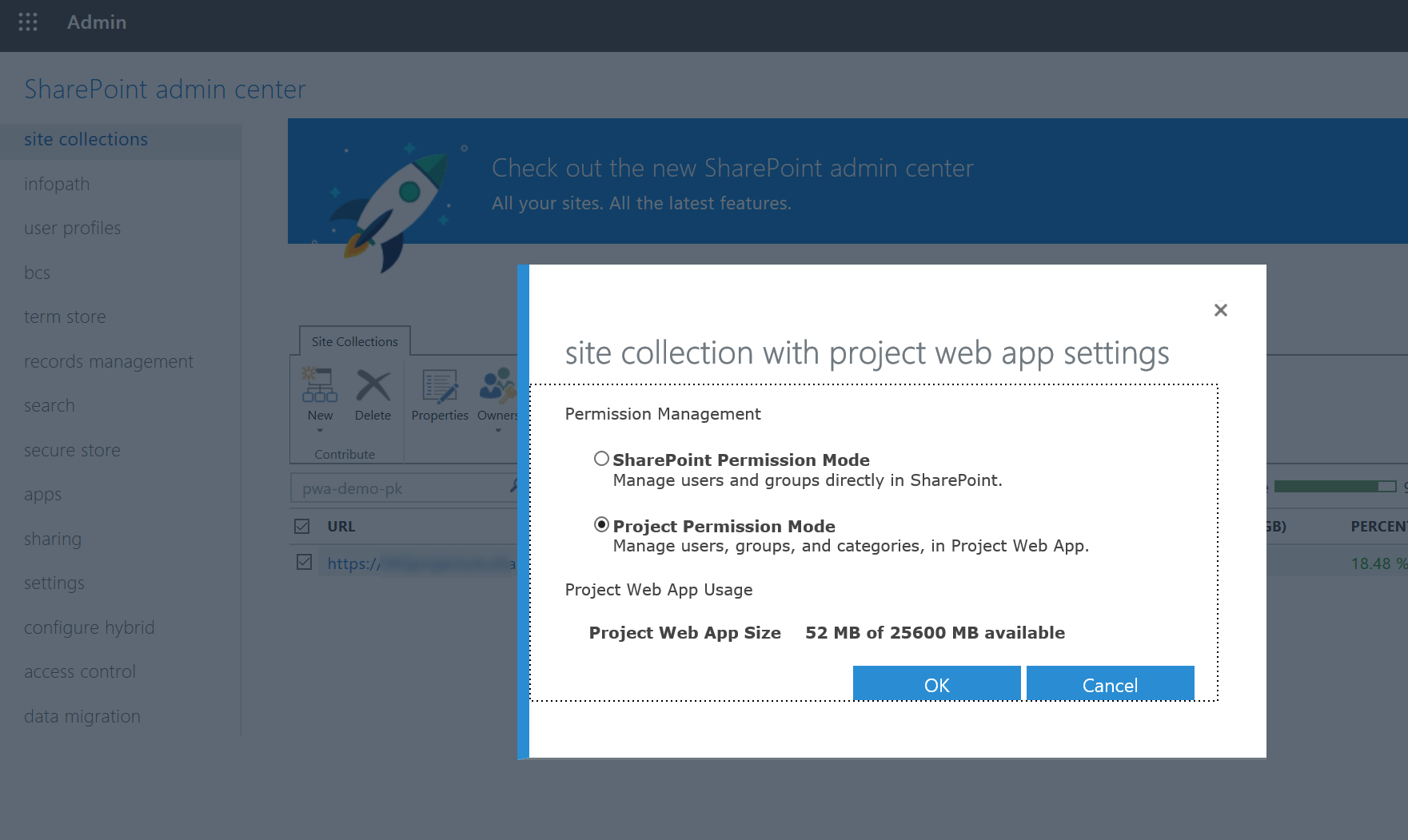The height and width of the screenshot is (840, 1408).
Task: Click the PERCENT column header
Action: [1379, 527]
